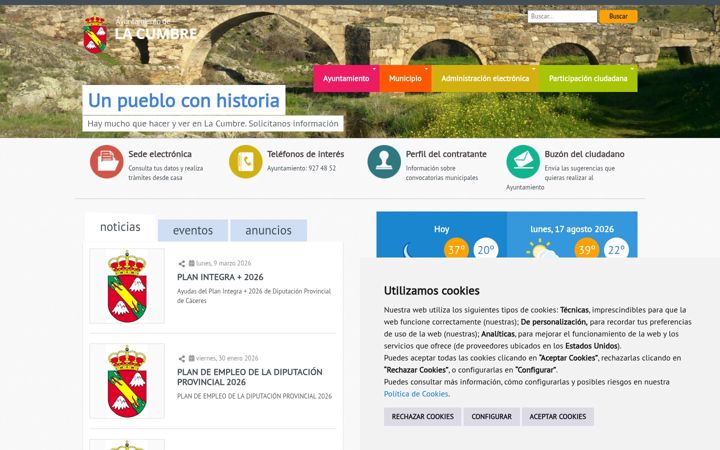720x450 pixels.
Task: Click the Perfil del contratante stamp icon
Action: tap(384, 162)
